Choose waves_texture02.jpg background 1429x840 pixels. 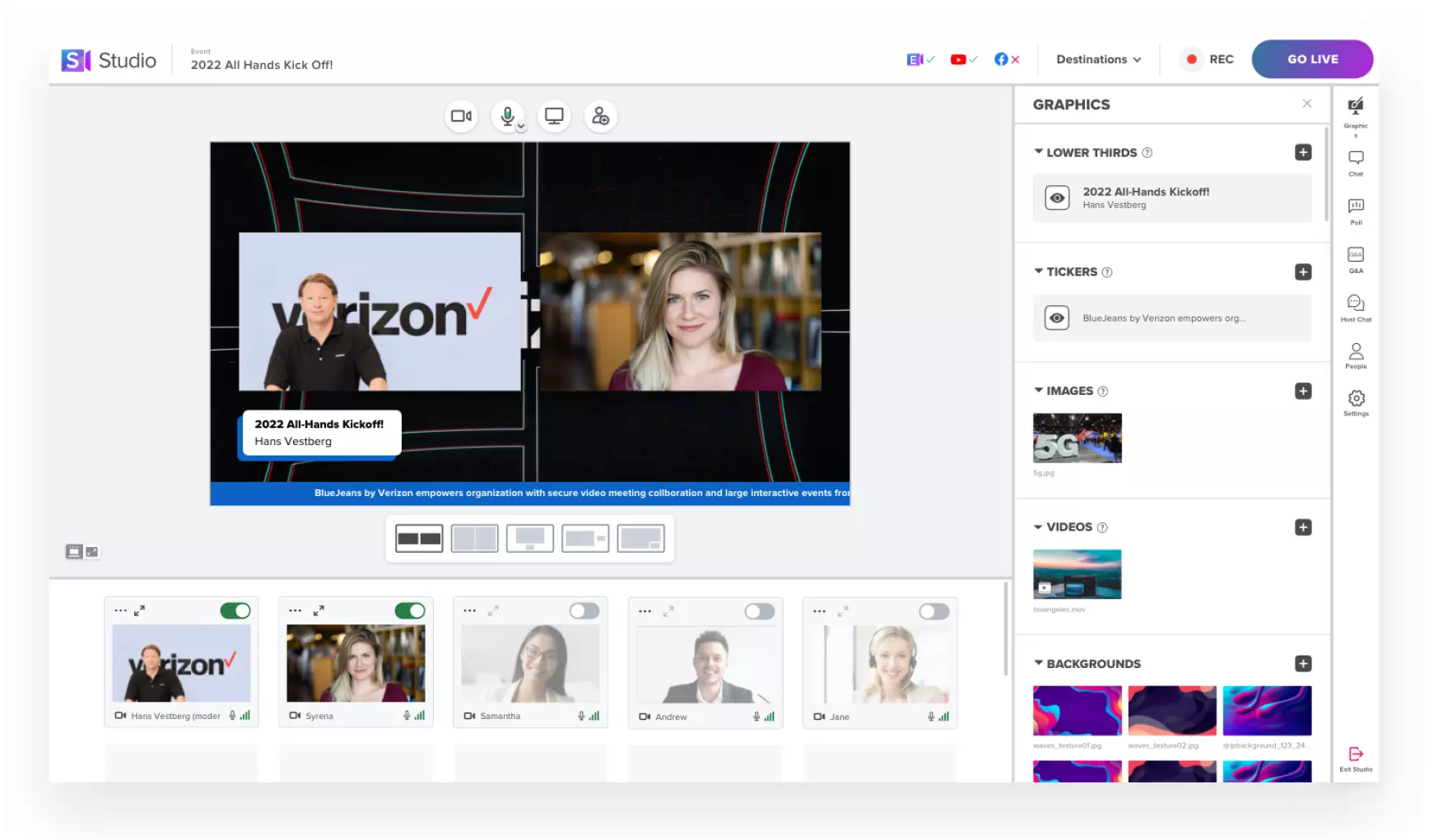click(1172, 711)
